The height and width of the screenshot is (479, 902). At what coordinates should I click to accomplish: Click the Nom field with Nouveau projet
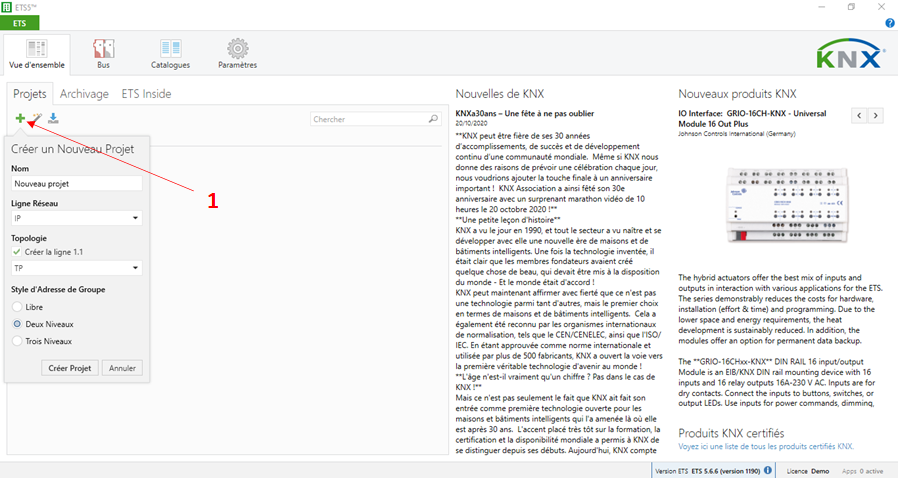tap(77, 183)
